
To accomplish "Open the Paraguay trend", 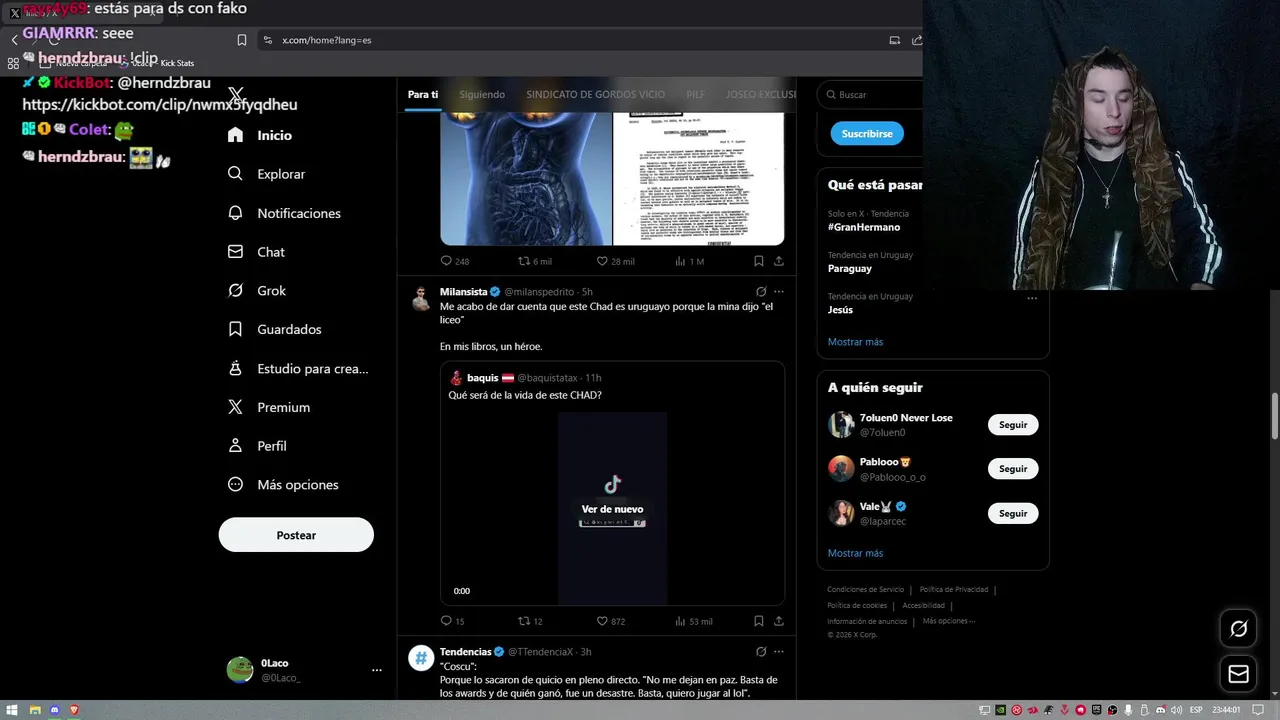I will [x=850, y=268].
